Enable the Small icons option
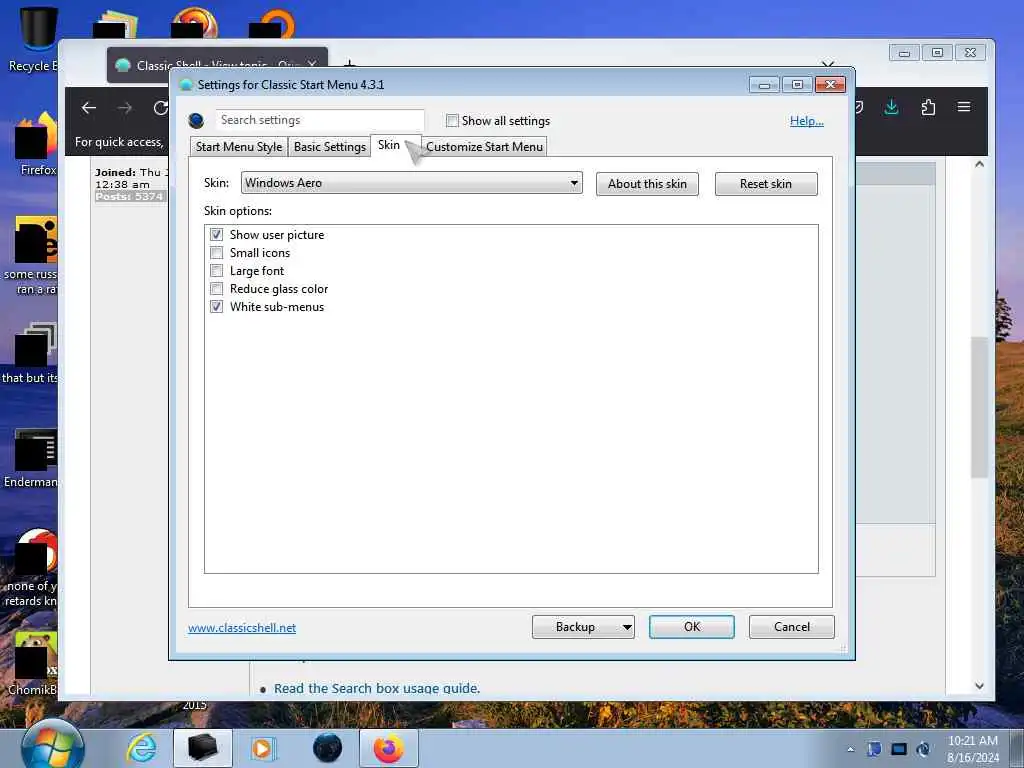Image resolution: width=1024 pixels, height=768 pixels. click(216, 253)
